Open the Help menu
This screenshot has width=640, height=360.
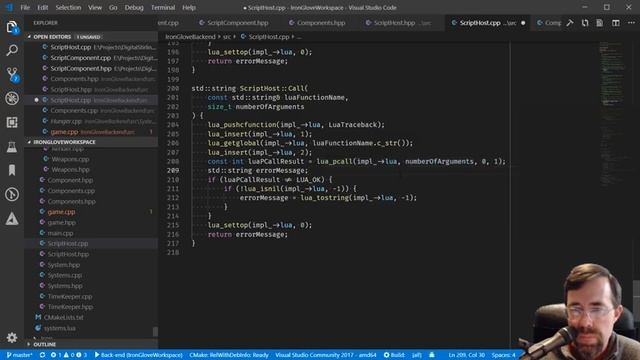point(189,7)
